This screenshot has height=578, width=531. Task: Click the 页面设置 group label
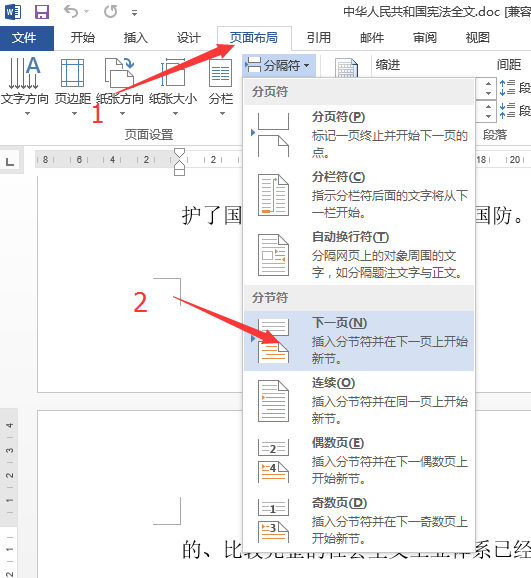pyautogui.click(x=149, y=135)
